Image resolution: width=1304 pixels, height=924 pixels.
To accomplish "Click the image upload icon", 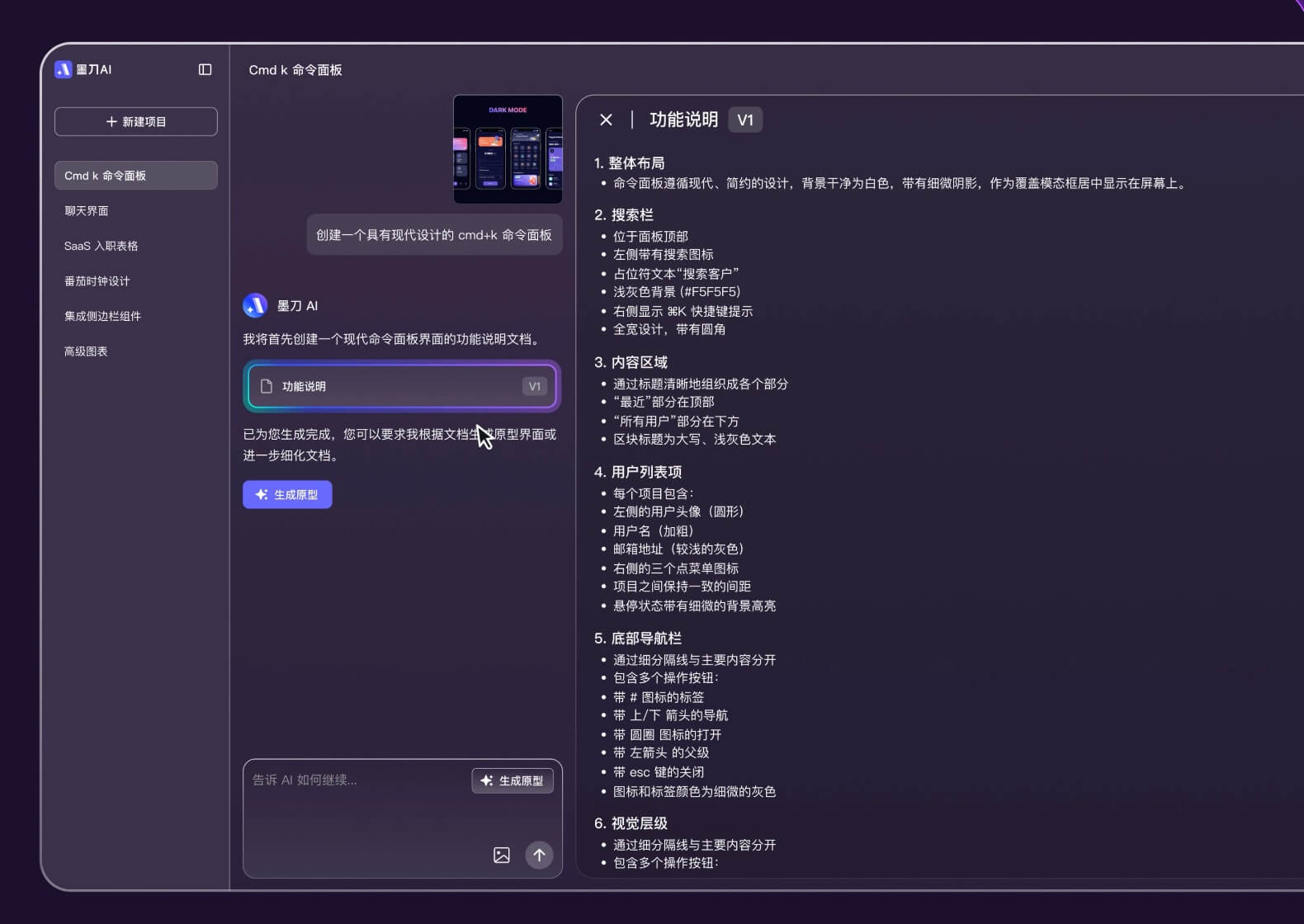I will pyautogui.click(x=501, y=855).
